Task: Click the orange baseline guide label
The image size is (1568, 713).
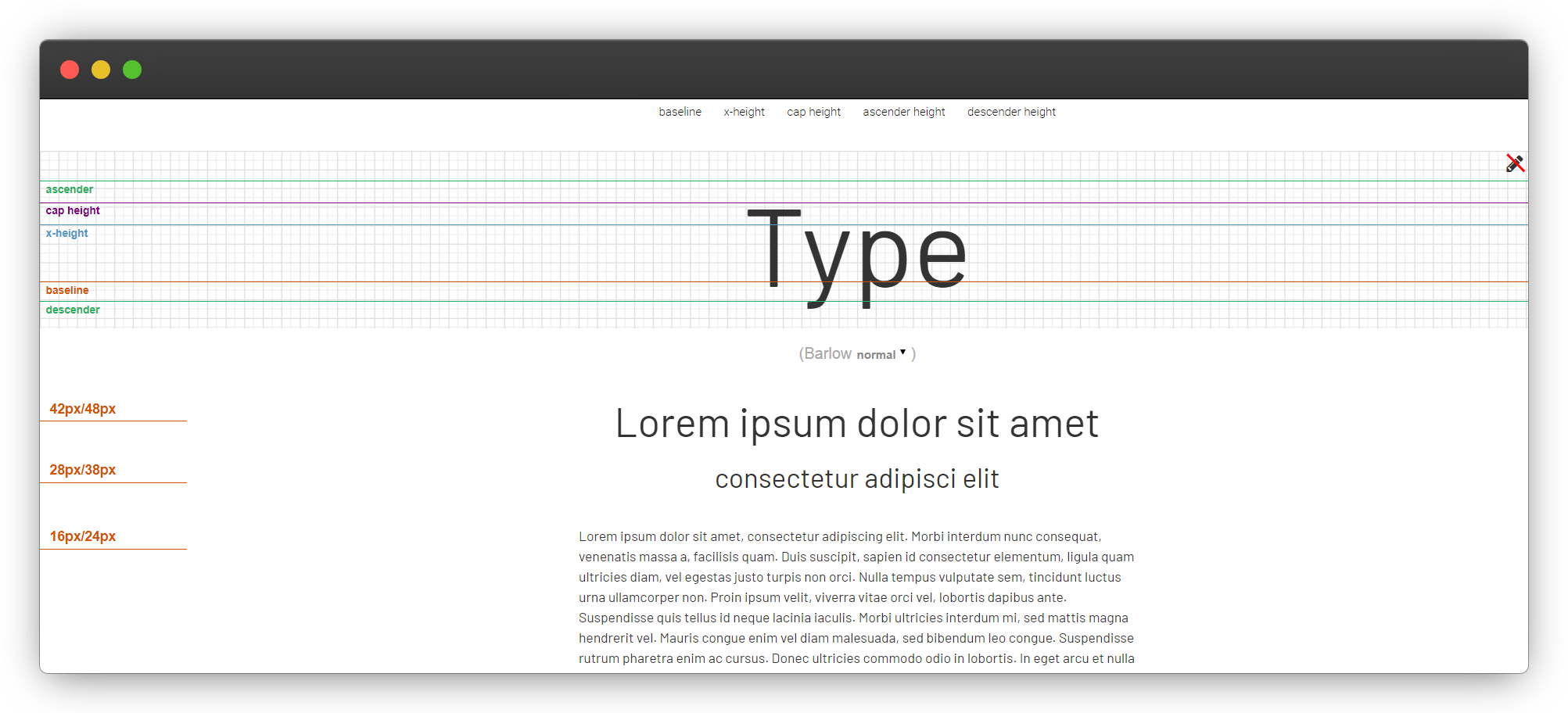Action: pos(67,290)
